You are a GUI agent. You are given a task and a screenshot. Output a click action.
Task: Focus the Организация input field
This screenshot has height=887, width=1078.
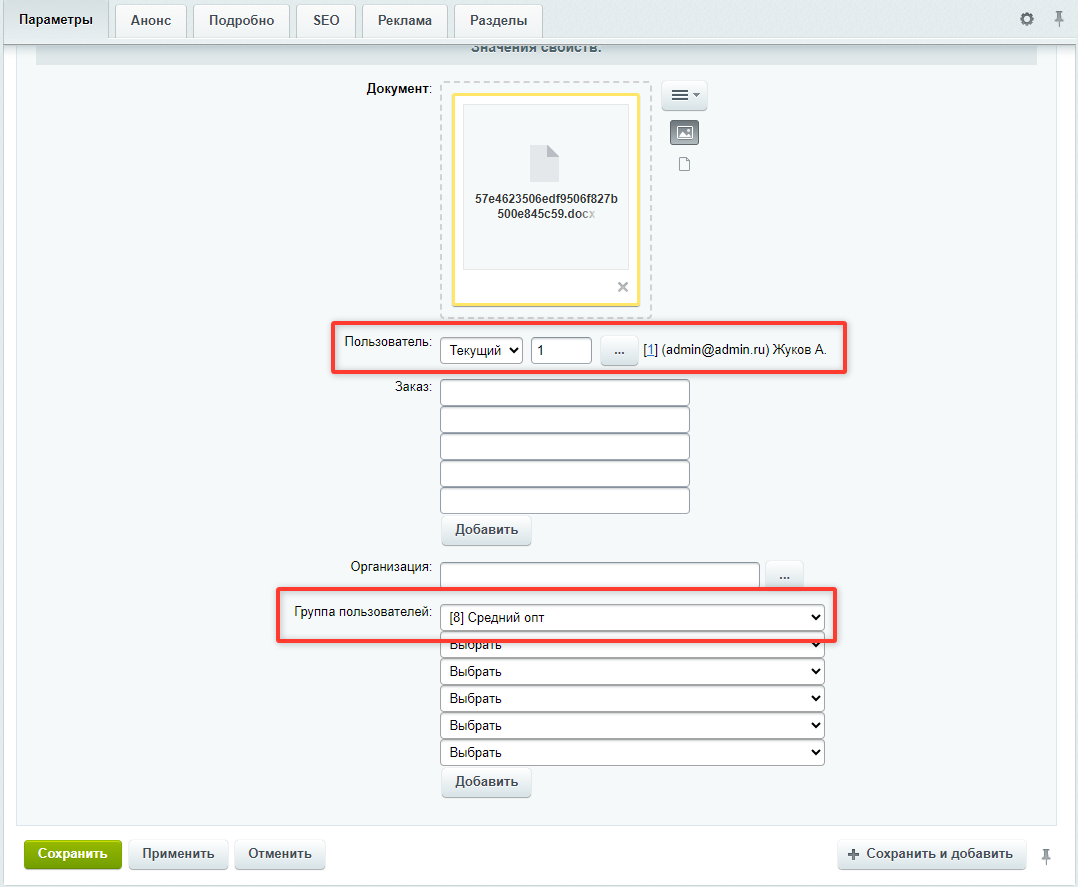pos(600,575)
